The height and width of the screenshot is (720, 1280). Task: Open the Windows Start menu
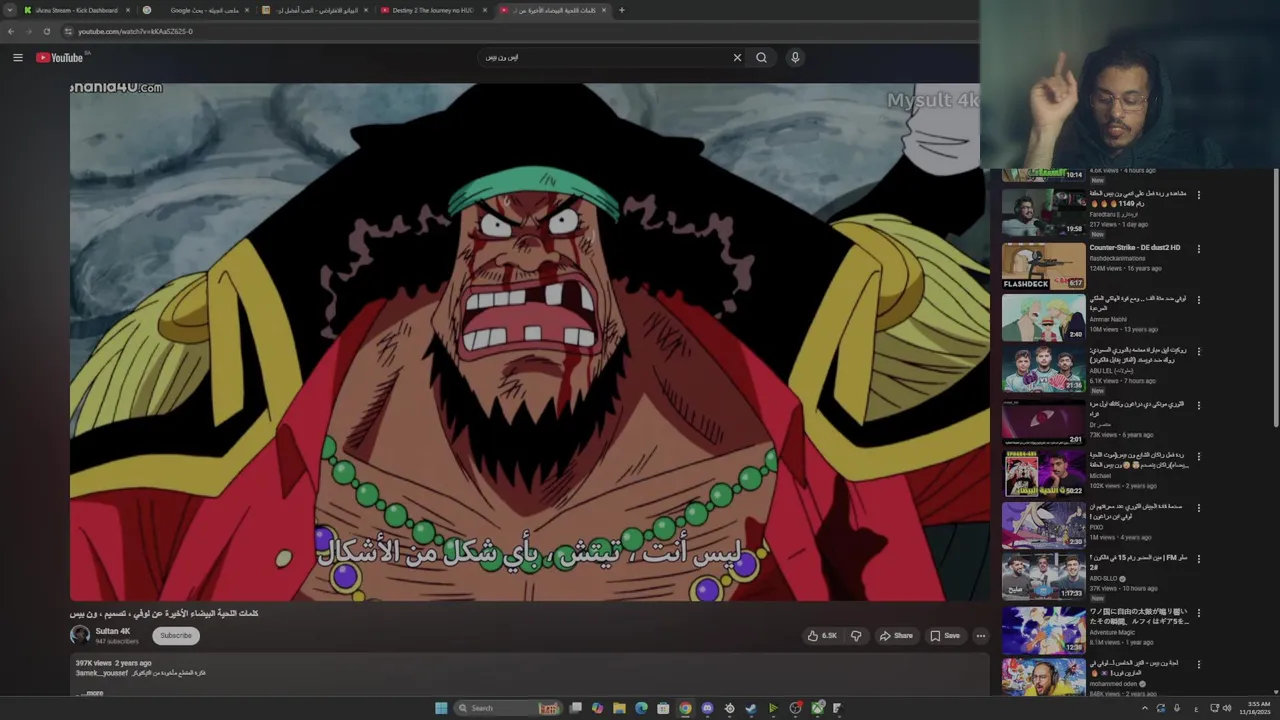(x=441, y=708)
